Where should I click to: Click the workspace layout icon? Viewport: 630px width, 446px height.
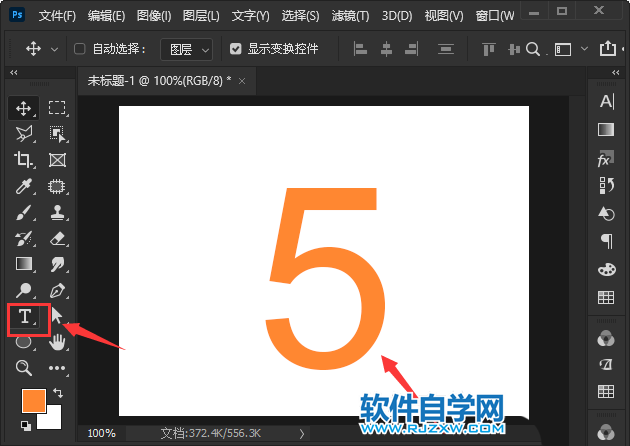pos(563,49)
